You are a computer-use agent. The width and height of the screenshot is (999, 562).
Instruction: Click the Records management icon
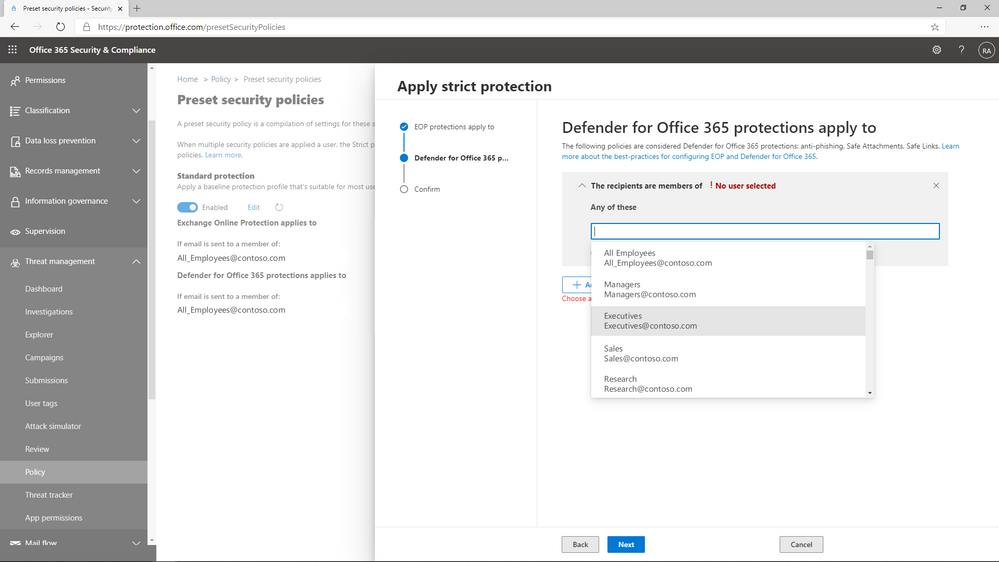tap(15, 171)
